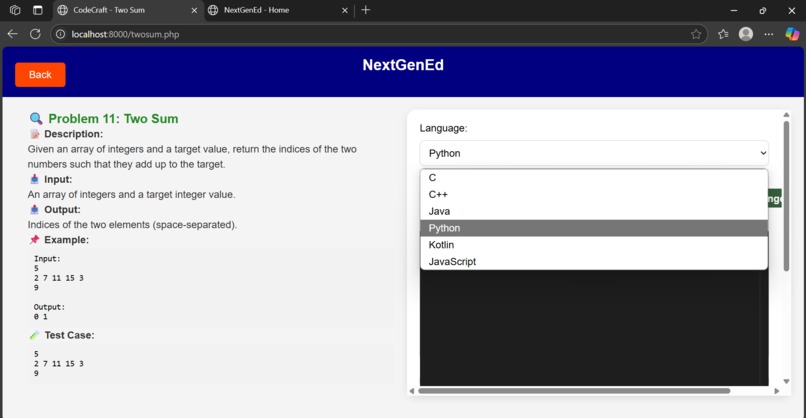Click the partially hidden green button behind dropdown

pyautogui.click(x=775, y=198)
